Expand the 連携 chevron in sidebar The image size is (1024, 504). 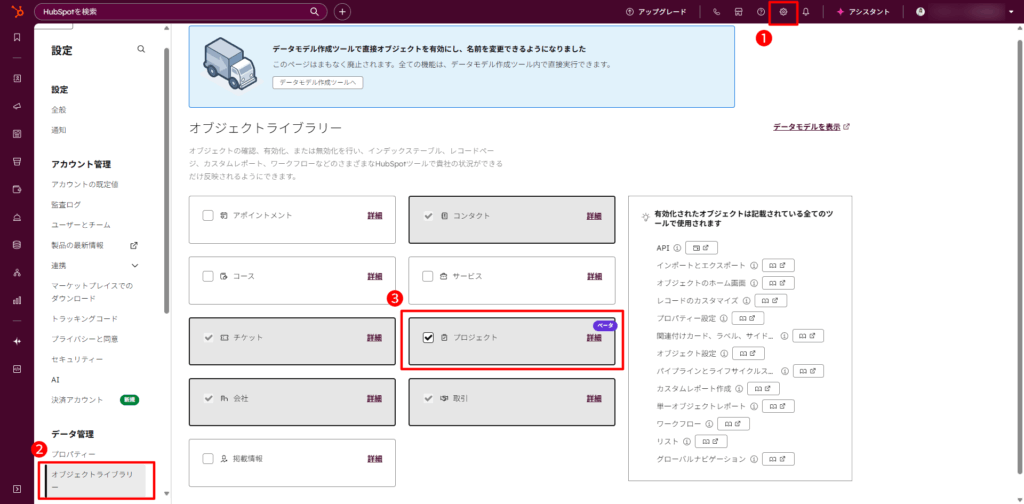point(135,266)
